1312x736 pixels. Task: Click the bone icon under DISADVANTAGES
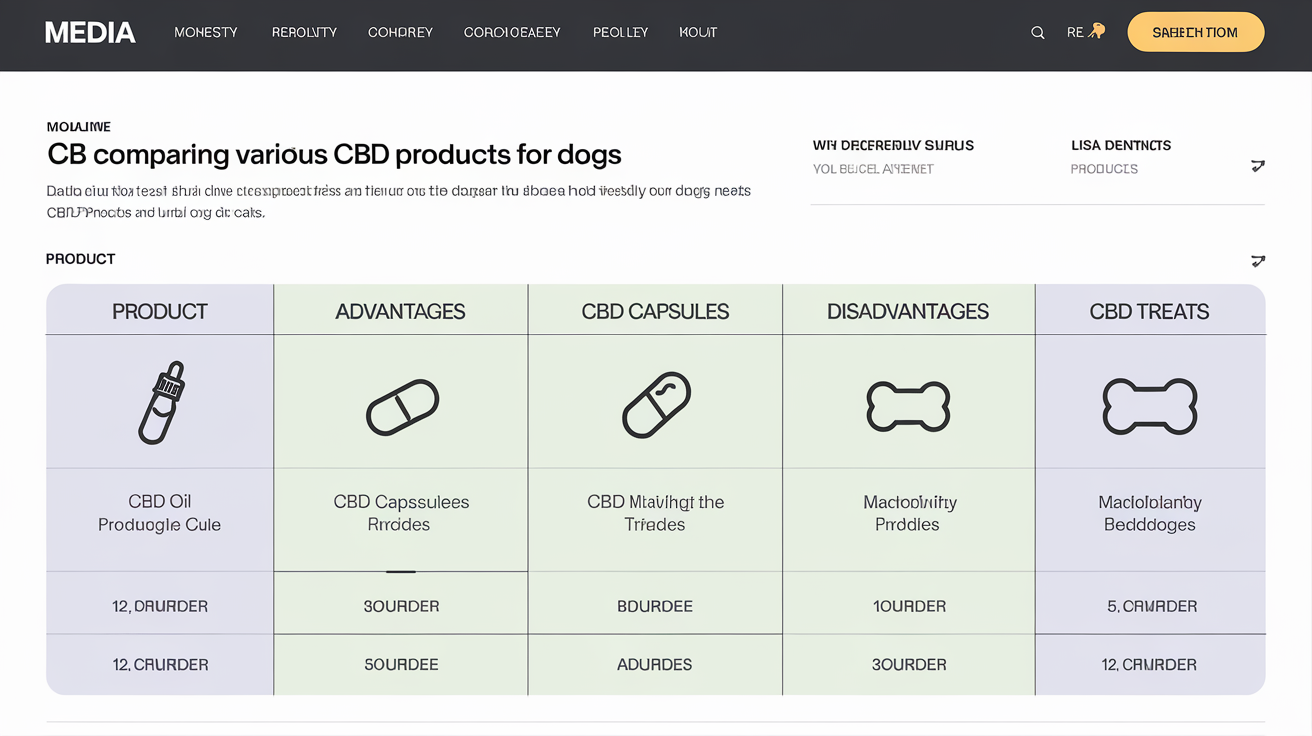pos(908,406)
